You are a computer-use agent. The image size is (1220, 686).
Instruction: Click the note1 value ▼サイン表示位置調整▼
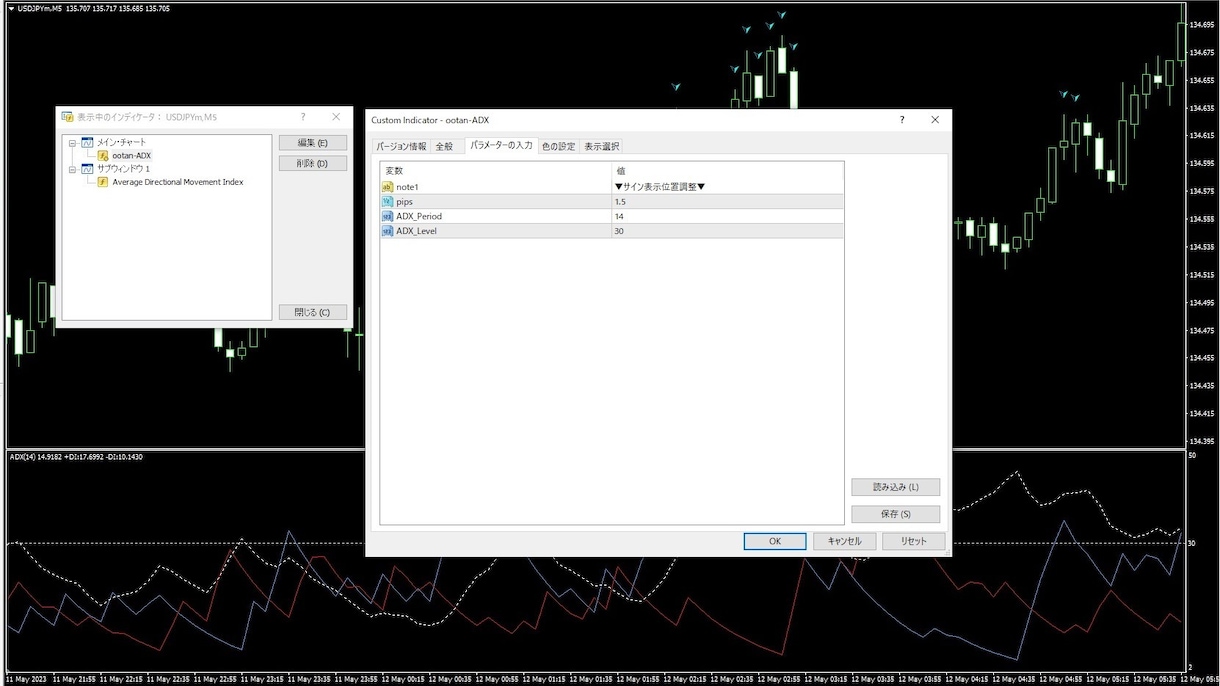660,187
